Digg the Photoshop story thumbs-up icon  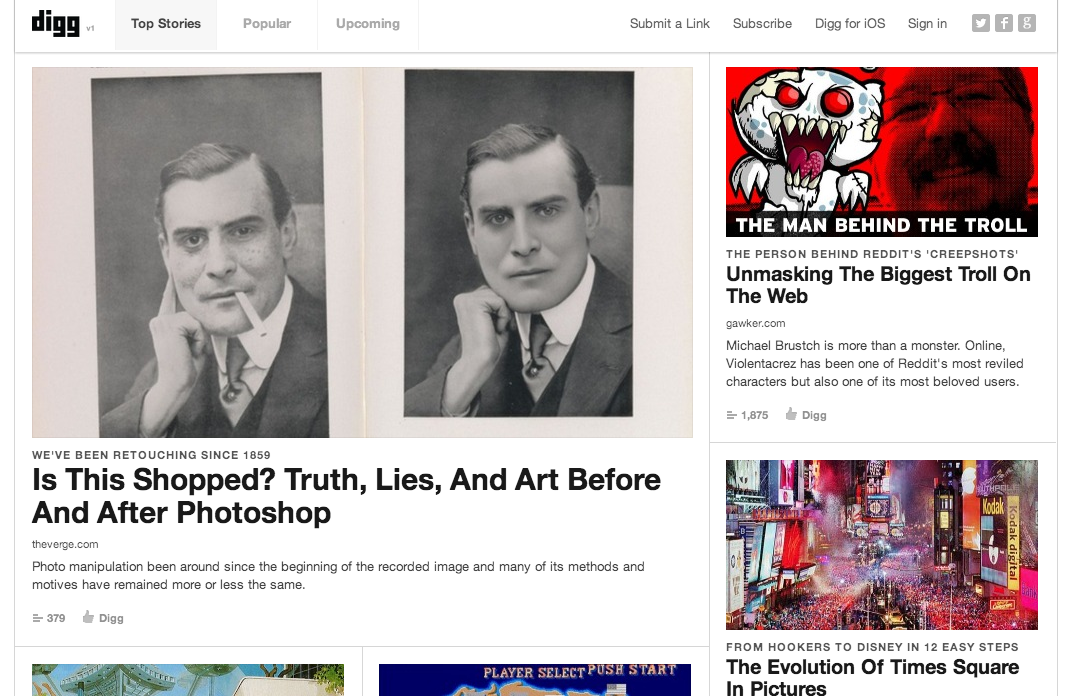tap(89, 617)
